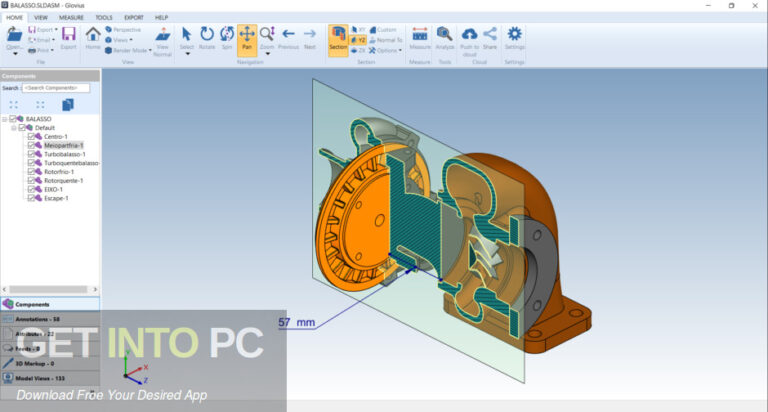Toggle the Centro-1 checkbox
This screenshot has height=412, width=768.
[31, 136]
